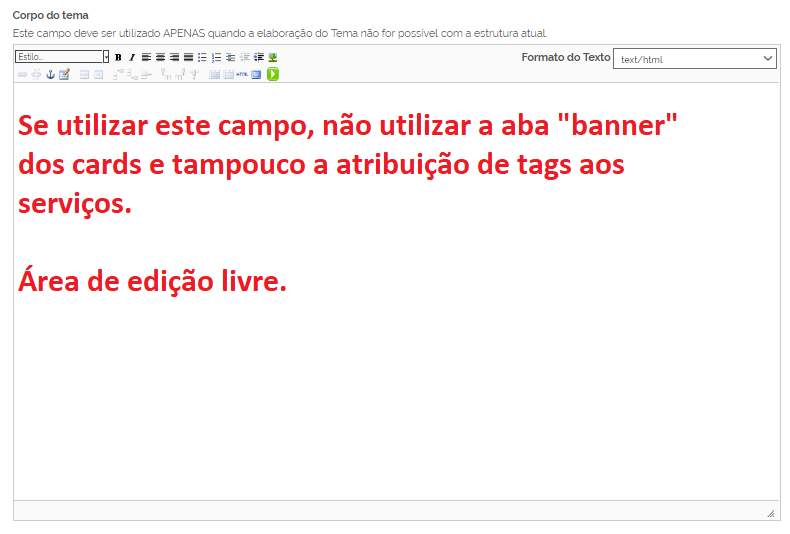This screenshot has width=790, height=534.
Task: Toggle italic formatting
Action: [x=132, y=57]
